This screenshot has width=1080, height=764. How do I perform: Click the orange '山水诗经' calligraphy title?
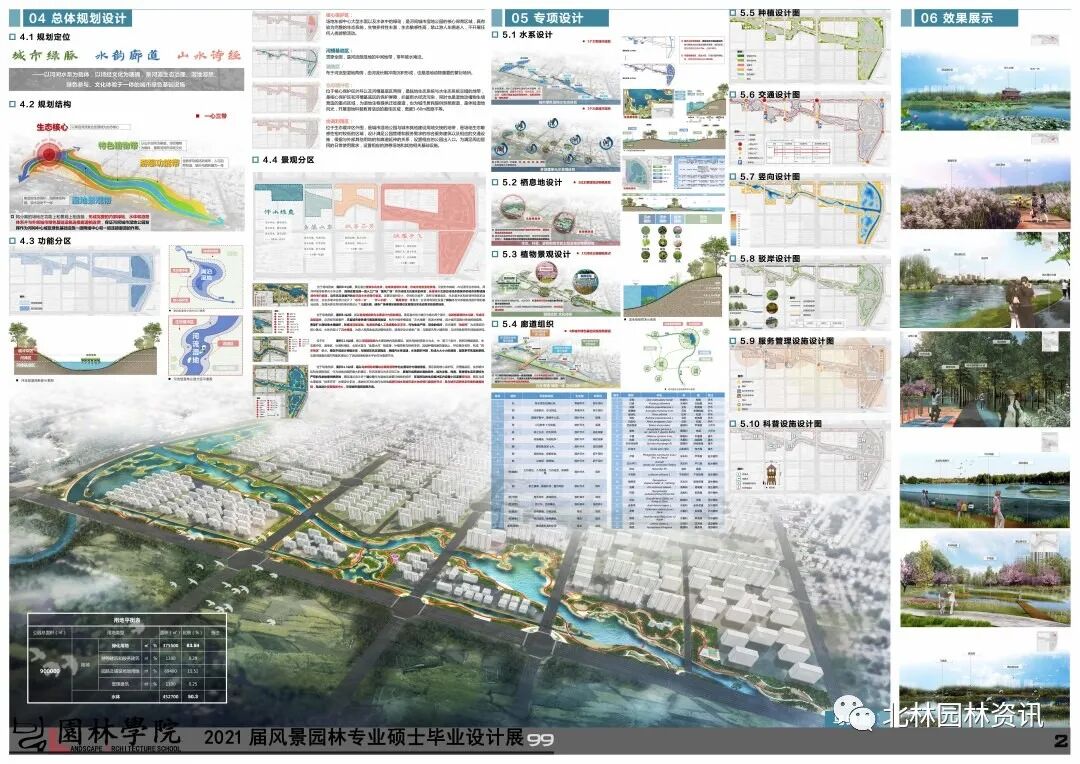[209, 56]
